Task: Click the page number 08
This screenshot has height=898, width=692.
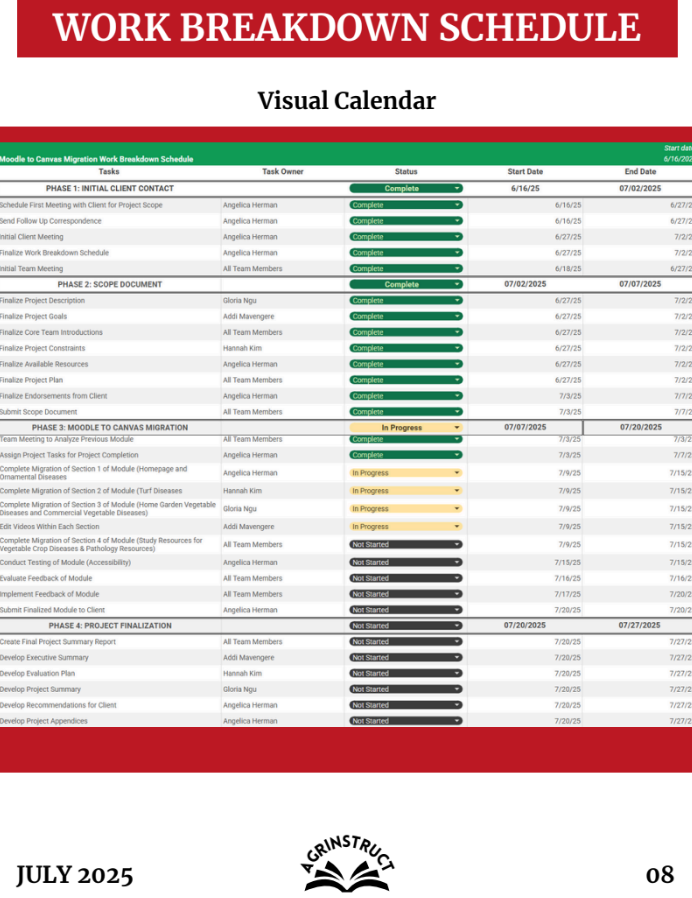Action: 660,875
